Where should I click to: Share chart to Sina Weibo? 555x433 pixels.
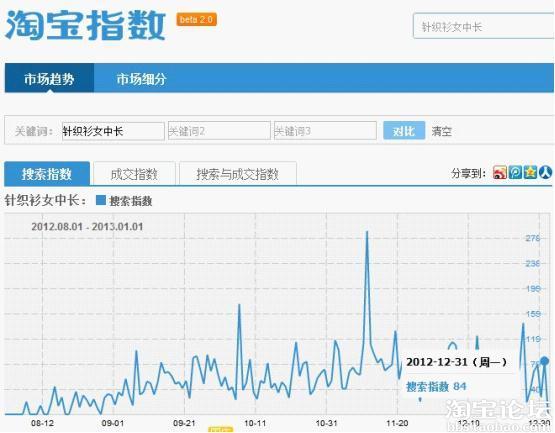coord(500,173)
